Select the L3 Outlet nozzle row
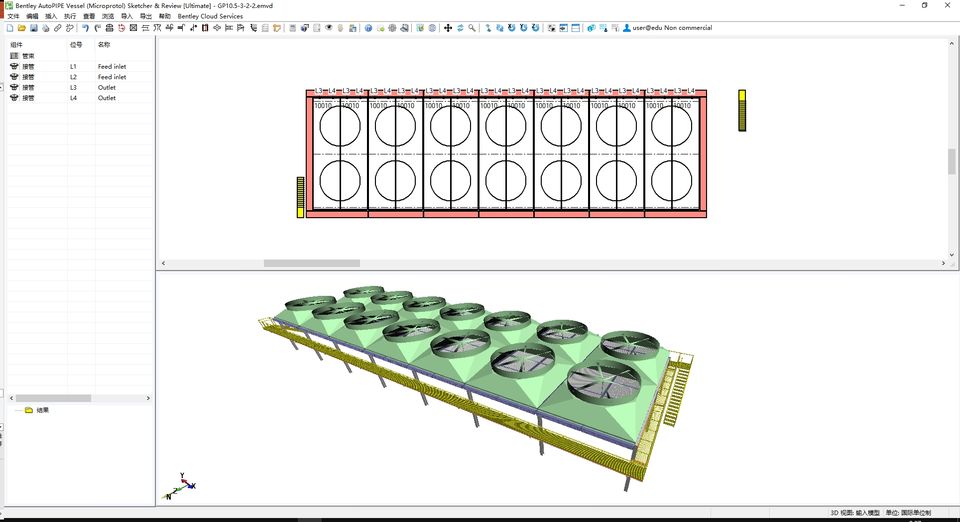 (x=75, y=88)
